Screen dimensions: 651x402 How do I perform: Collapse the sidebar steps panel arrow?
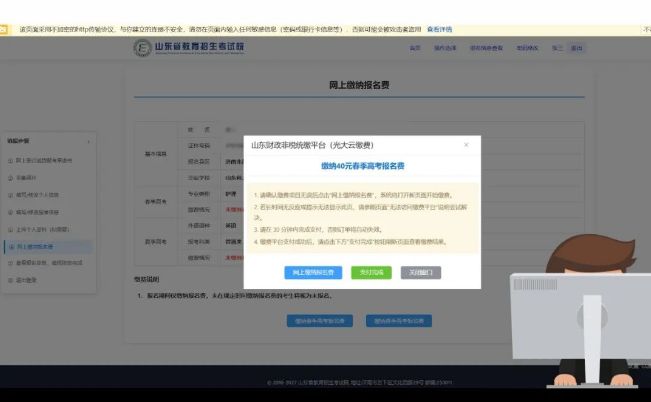point(88,142)
